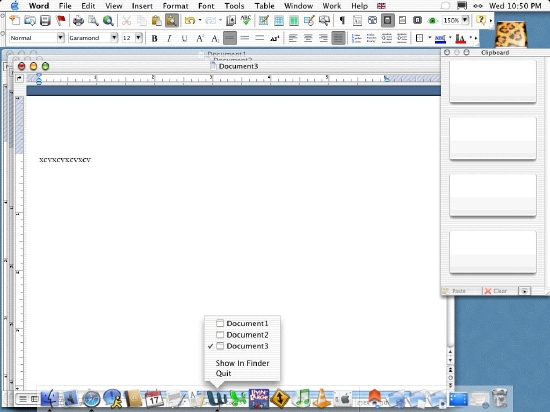
Task: Apply bulleted list formatting
Action: (x=371, y=38)
